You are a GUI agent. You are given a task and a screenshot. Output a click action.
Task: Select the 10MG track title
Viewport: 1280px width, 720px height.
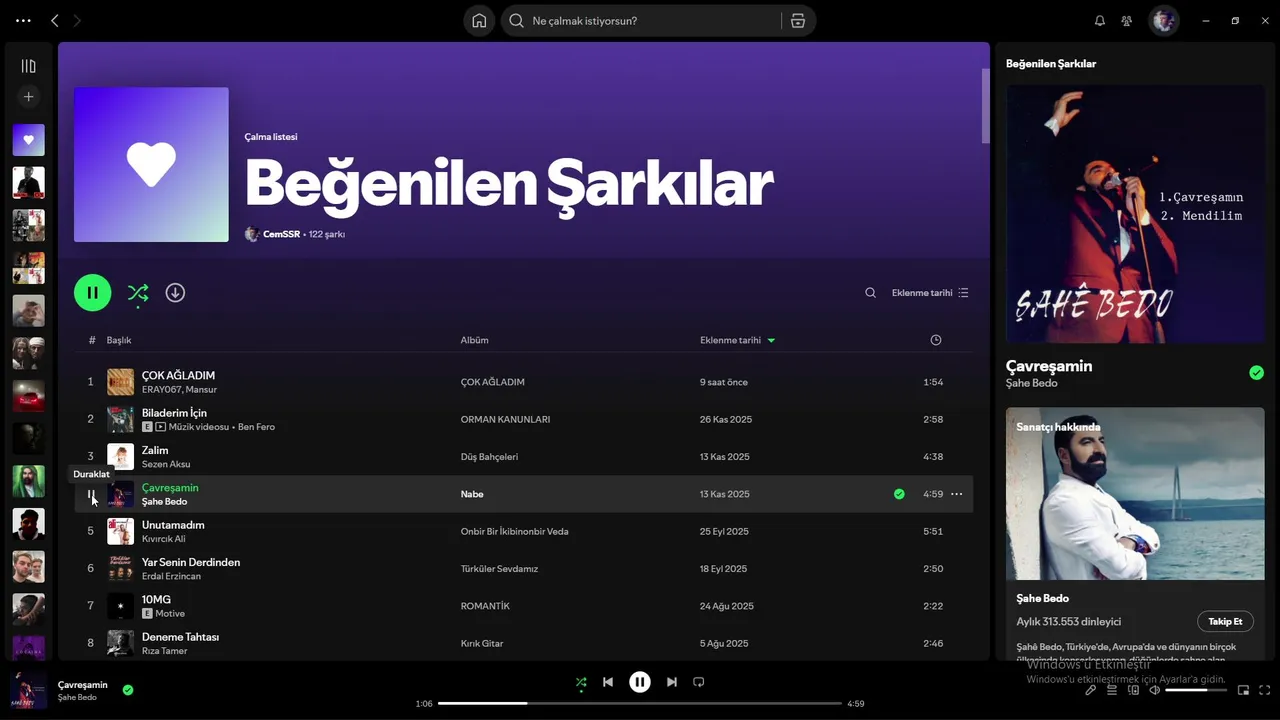coord(156,600)
